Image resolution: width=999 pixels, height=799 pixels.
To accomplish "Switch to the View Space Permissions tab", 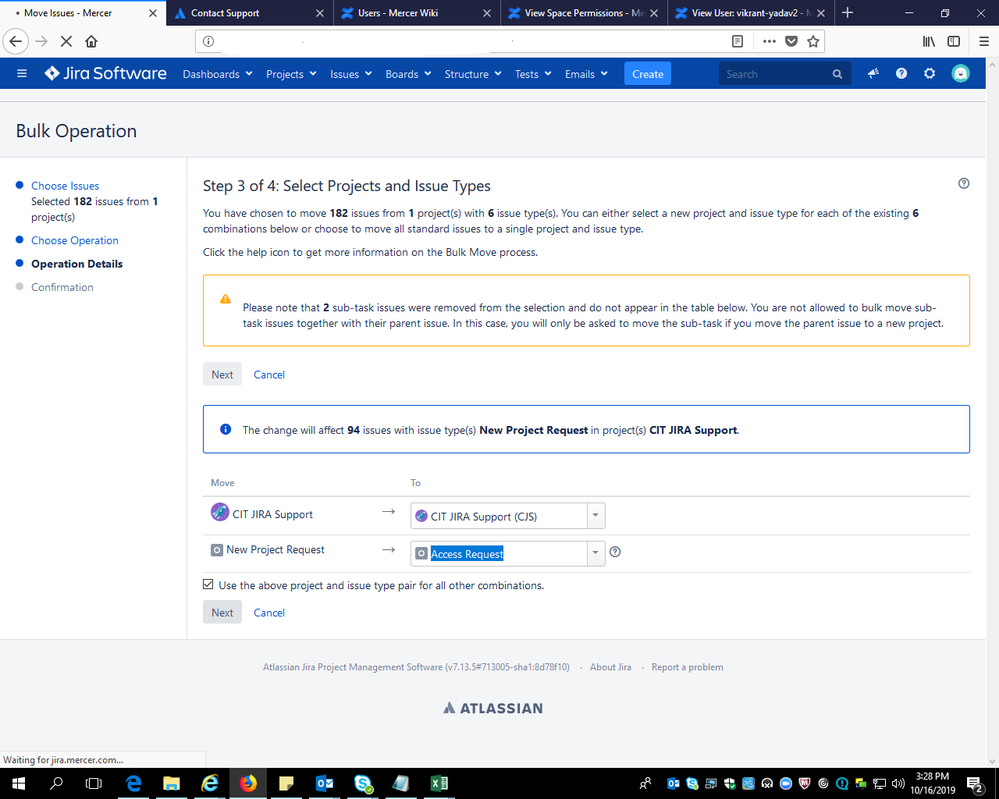I will [584, 13].
